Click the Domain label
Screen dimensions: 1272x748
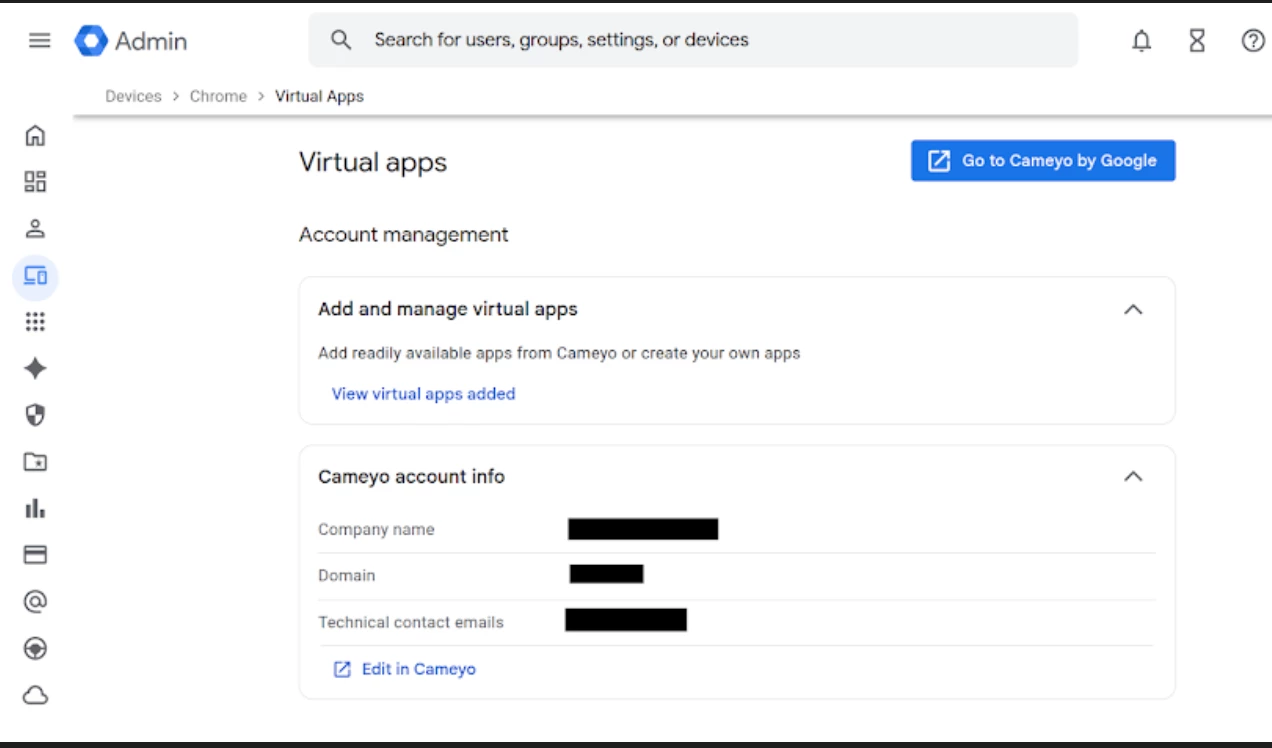pos(347,576)
